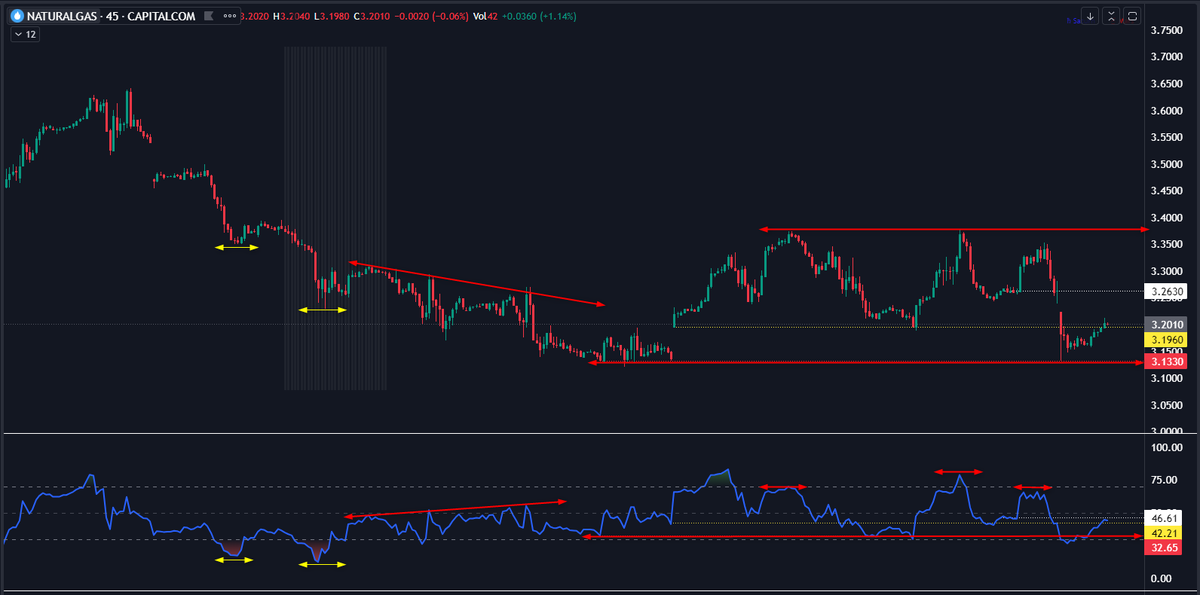Expand the collapsed indicators legend showing 12
This screenshot has width=1200, height=595.
point(25,34)
